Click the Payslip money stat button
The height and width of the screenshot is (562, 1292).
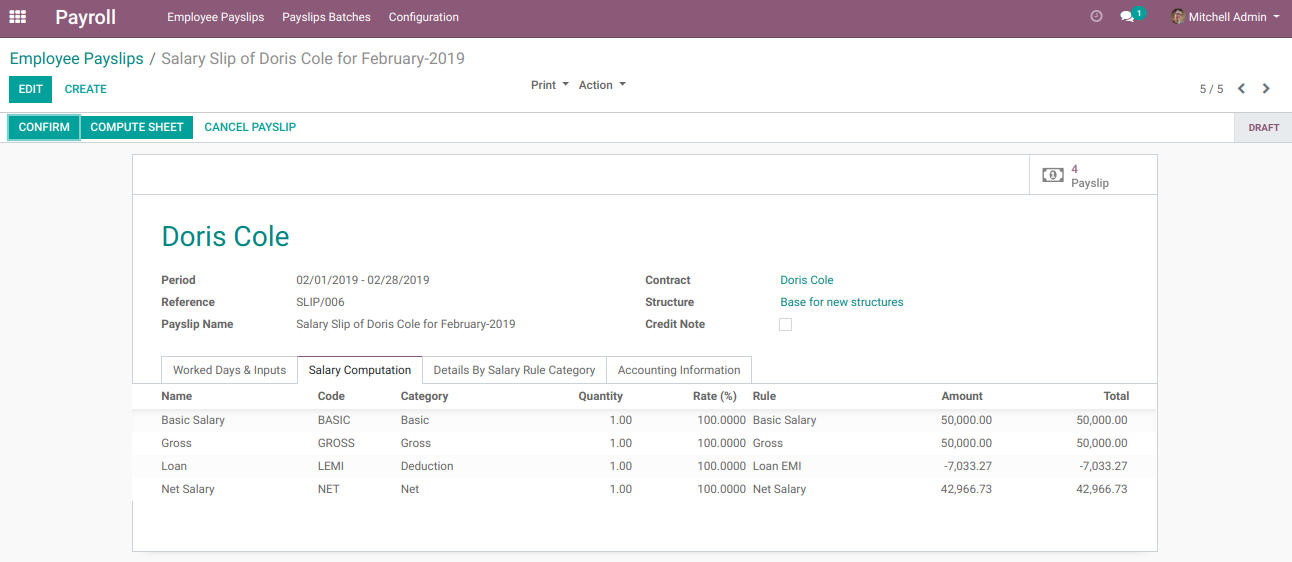click(x=1092, y=176)
